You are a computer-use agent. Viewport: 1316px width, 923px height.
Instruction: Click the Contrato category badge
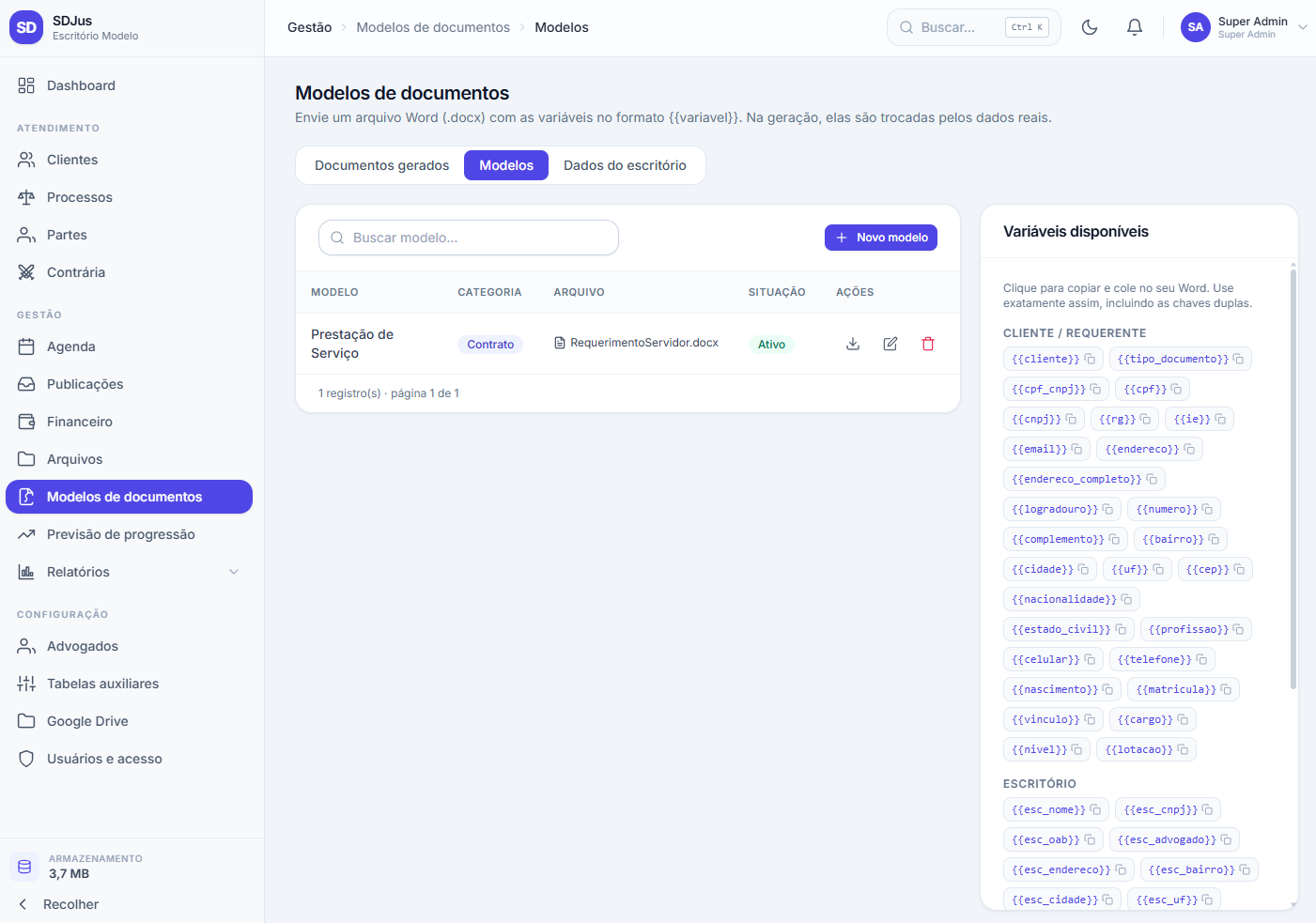tap(490, 345)
